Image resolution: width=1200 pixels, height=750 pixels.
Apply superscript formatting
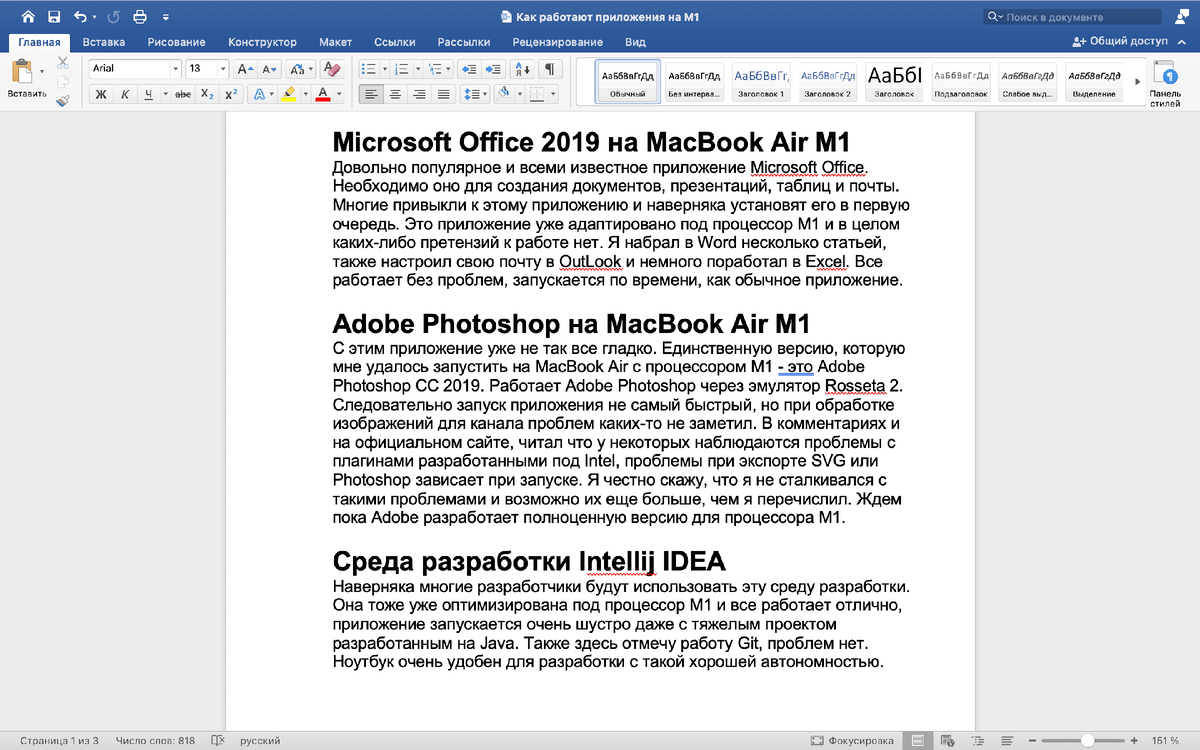tap(231, 92)
